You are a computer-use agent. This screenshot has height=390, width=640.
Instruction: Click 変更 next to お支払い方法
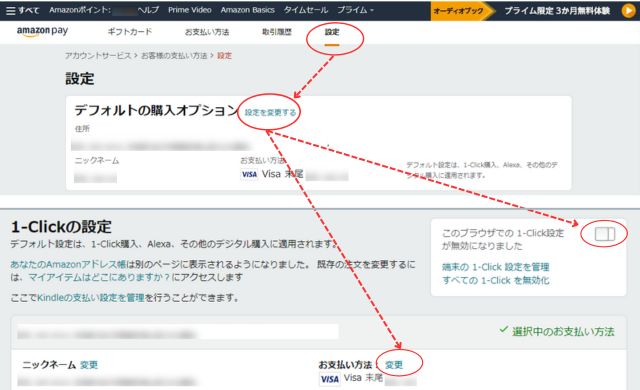coord(394,365)
